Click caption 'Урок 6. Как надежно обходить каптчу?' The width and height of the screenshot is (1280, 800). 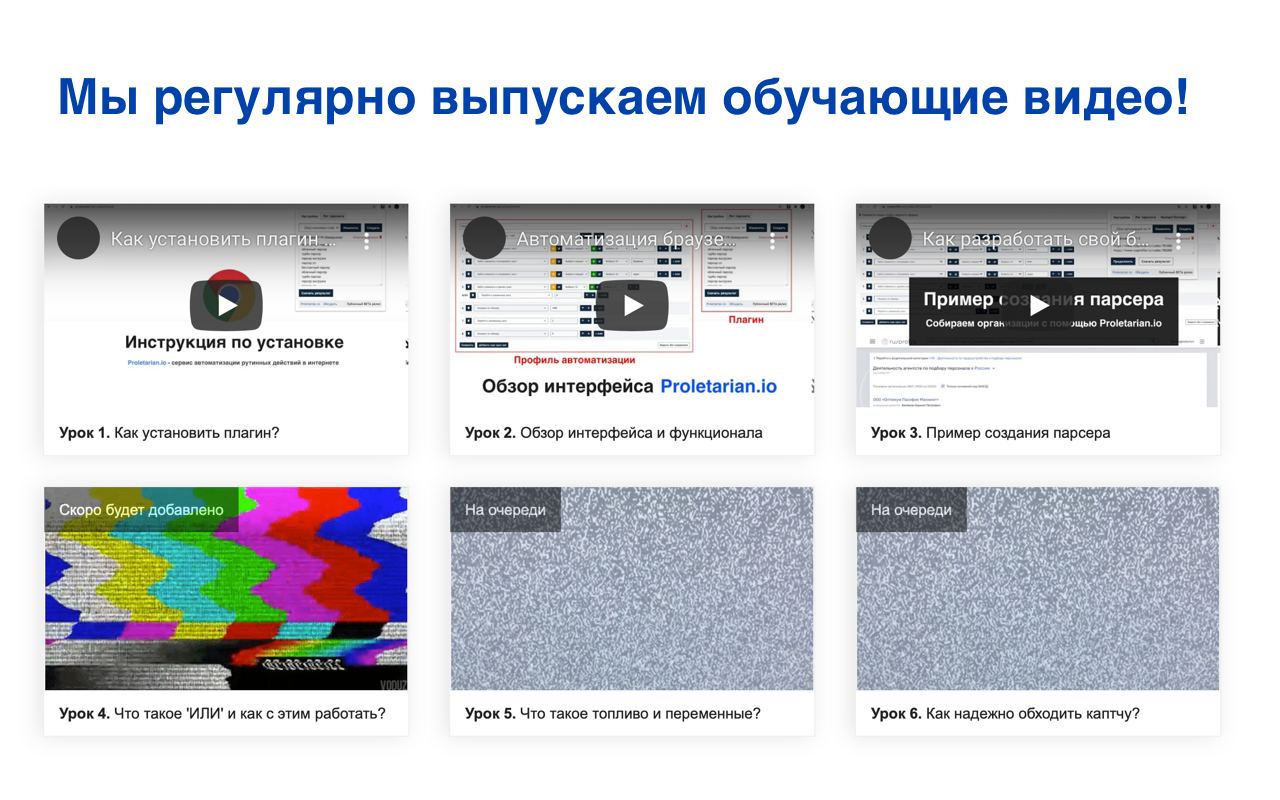(1005, 714)
